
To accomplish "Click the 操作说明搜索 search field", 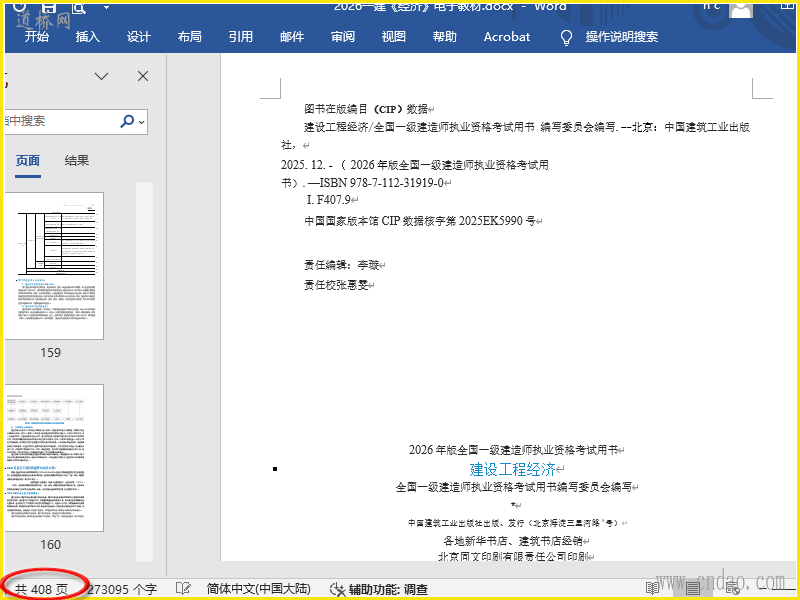I will pyautogui.click(x=621, y=37).
